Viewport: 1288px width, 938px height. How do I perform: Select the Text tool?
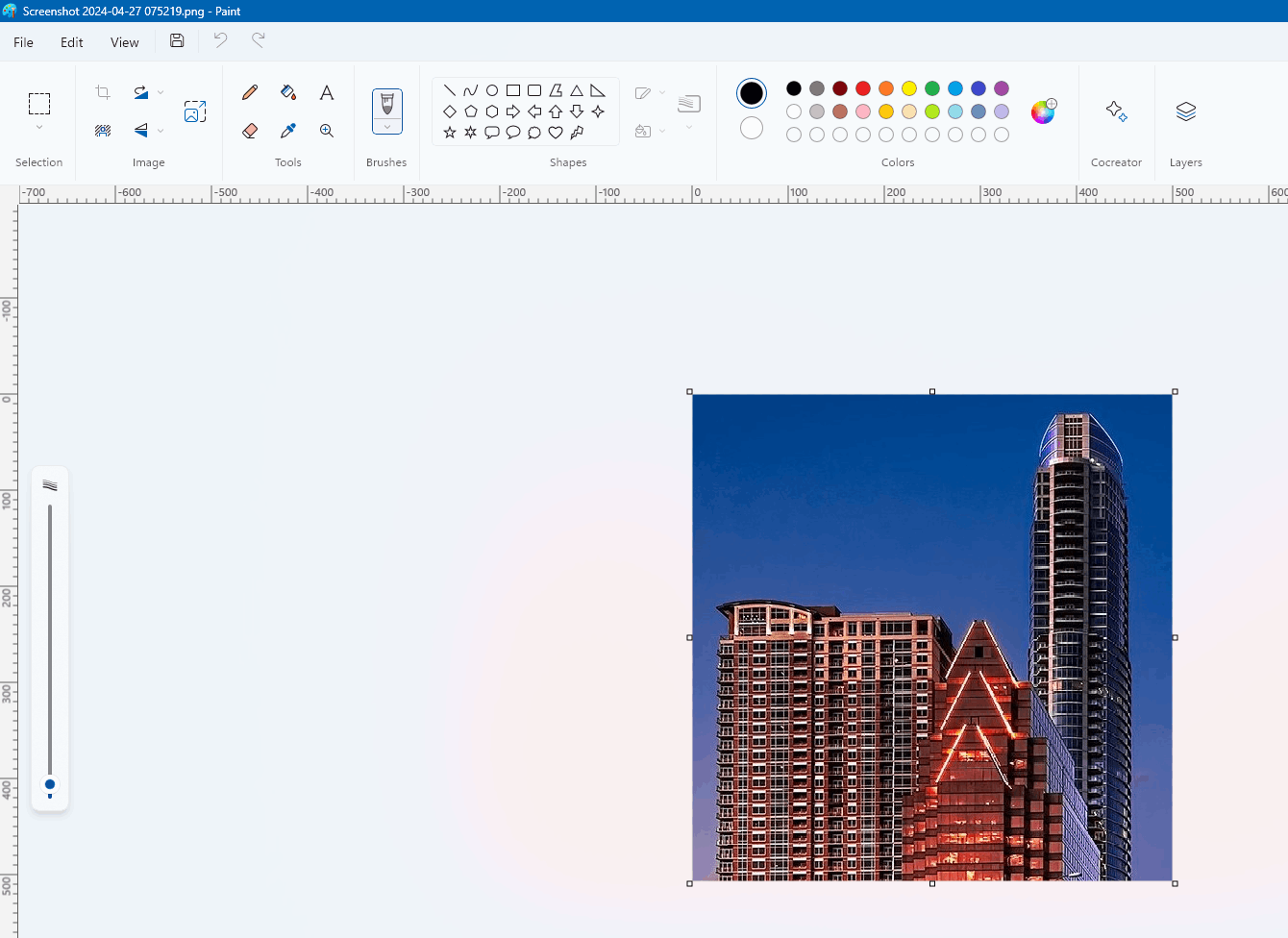(326, 92)
